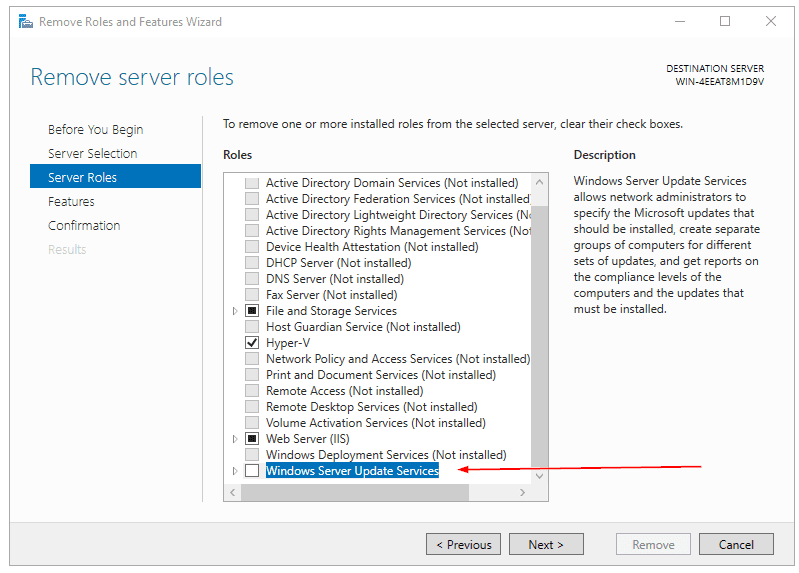Viewport: 799px width, 573px height.
Task: Click the horizontal scroll-left arrow
Action: point(233,492)
